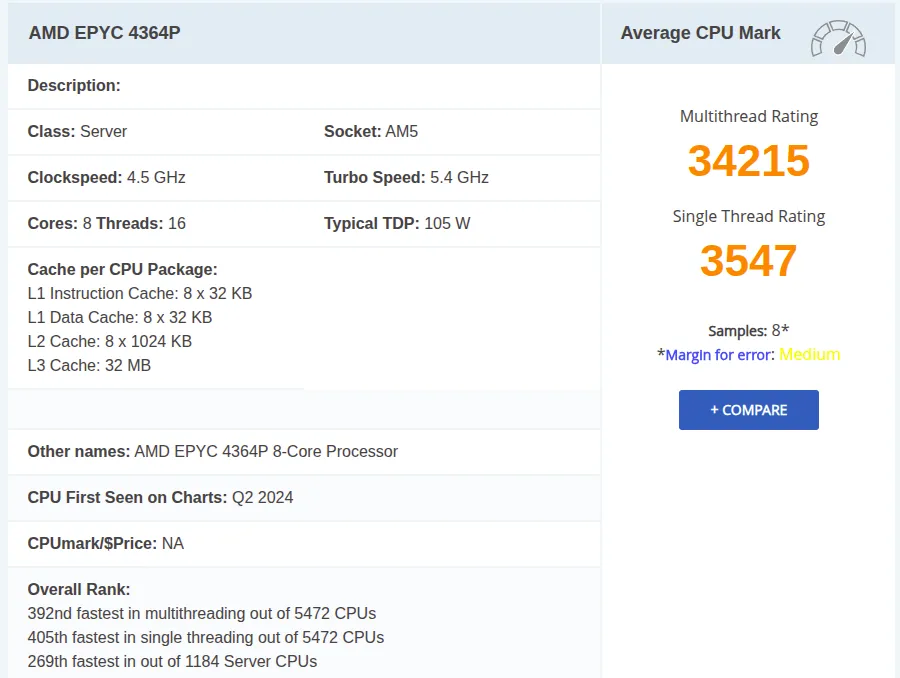Select the Single Thread Rating value 3547

(748, 261)
